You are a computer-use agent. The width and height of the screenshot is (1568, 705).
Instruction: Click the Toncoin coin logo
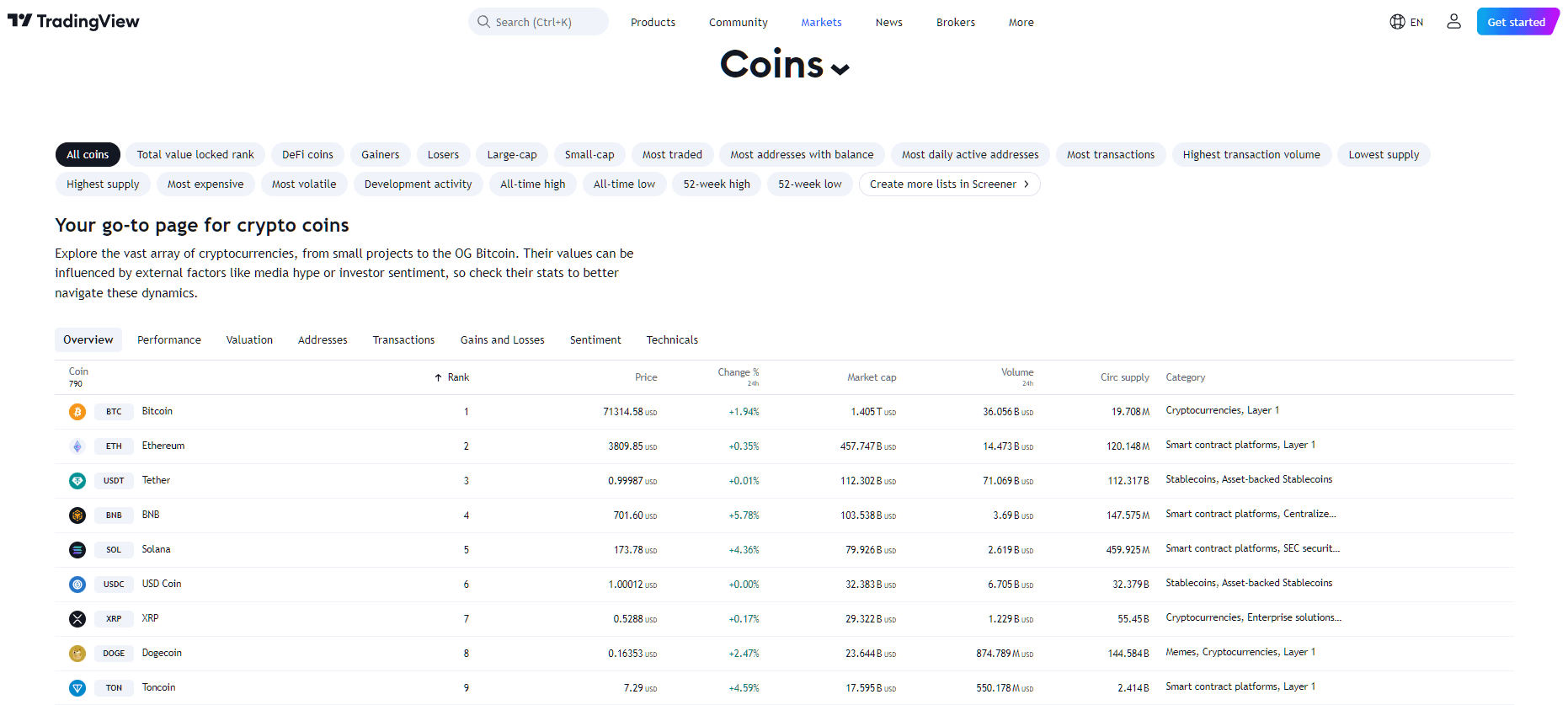pos(77,688)
